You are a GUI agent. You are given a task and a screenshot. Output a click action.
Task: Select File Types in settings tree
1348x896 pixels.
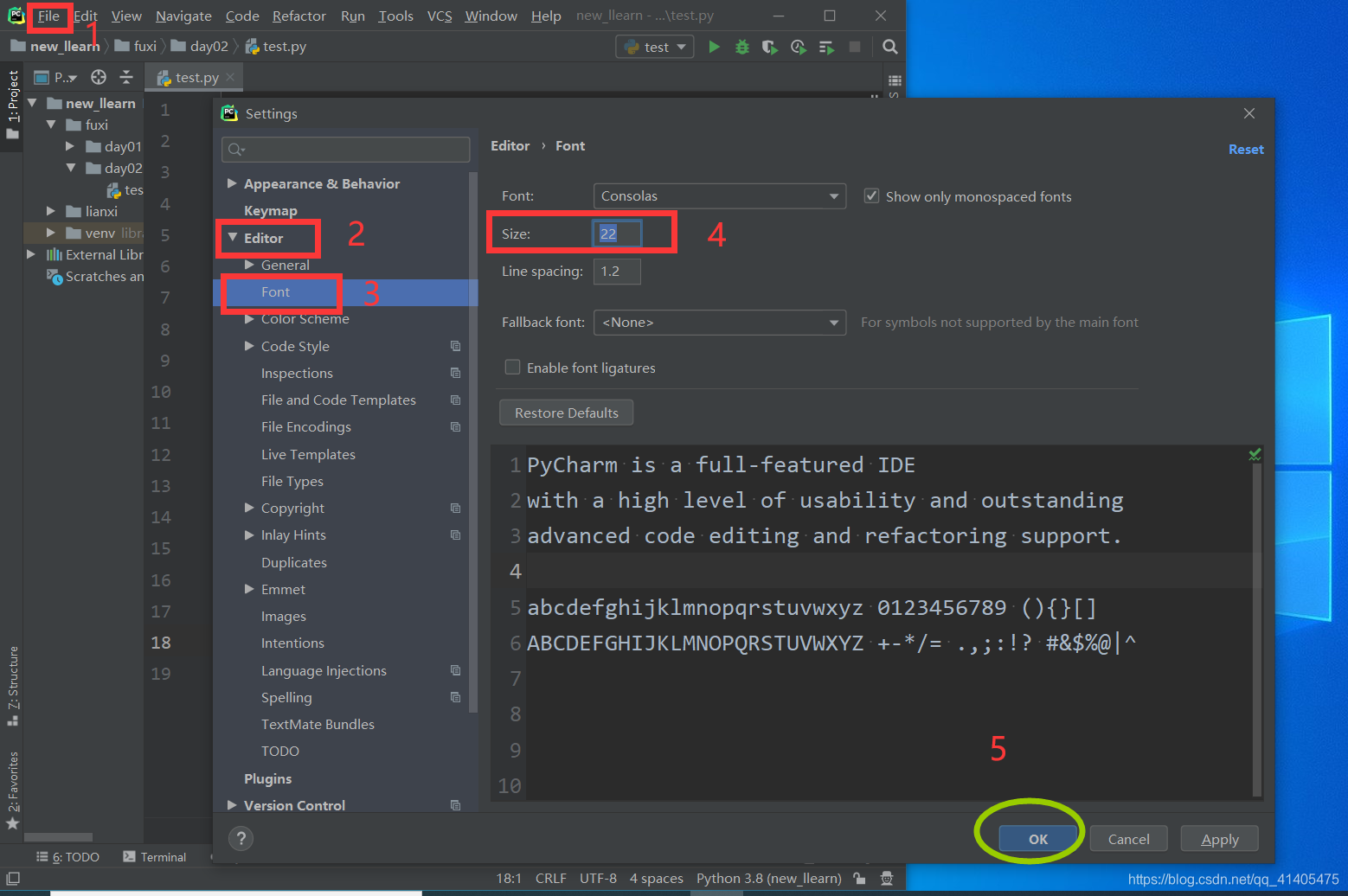[292, 481]
